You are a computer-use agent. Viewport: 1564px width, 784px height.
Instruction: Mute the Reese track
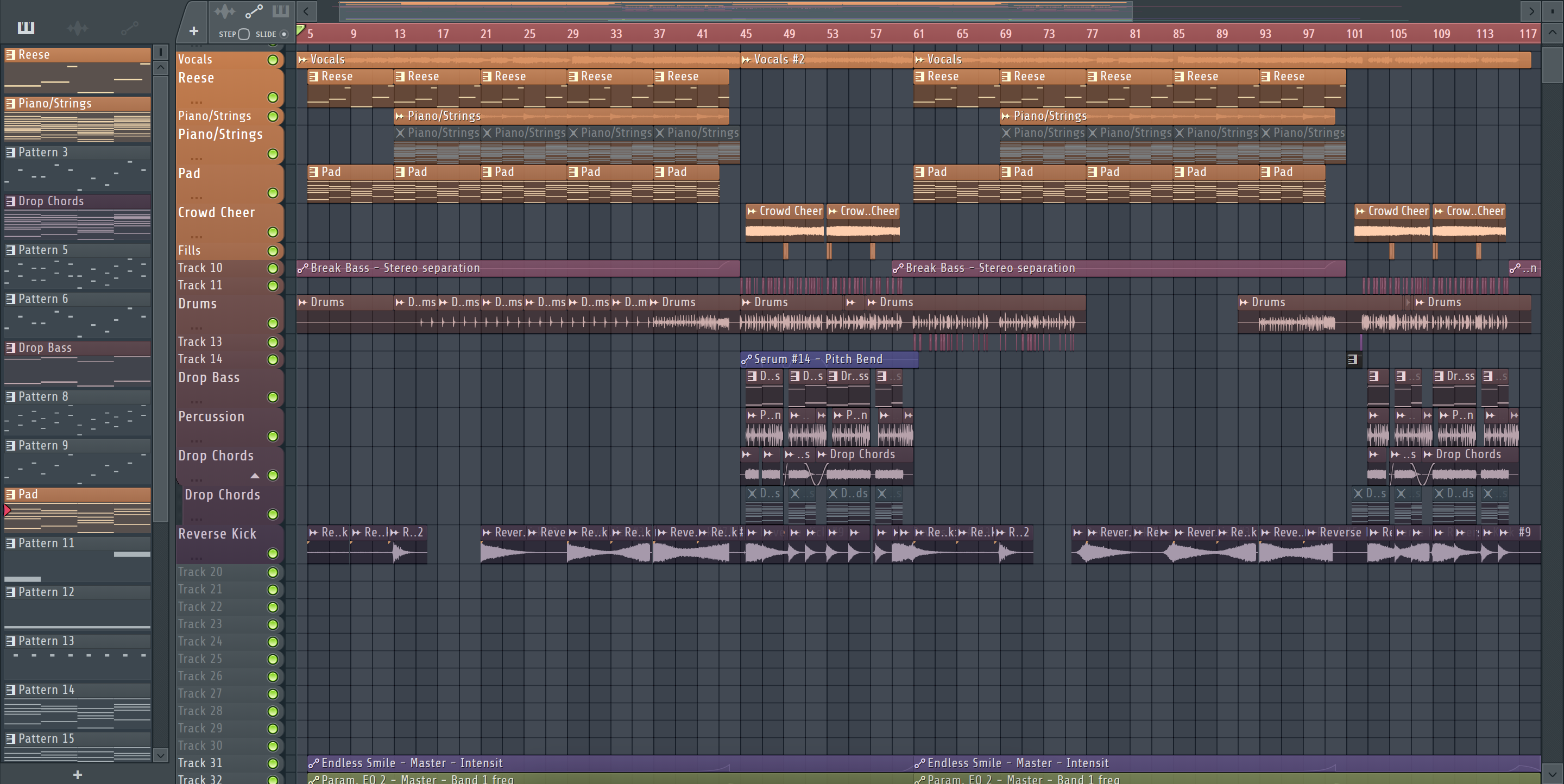[273, 97]
